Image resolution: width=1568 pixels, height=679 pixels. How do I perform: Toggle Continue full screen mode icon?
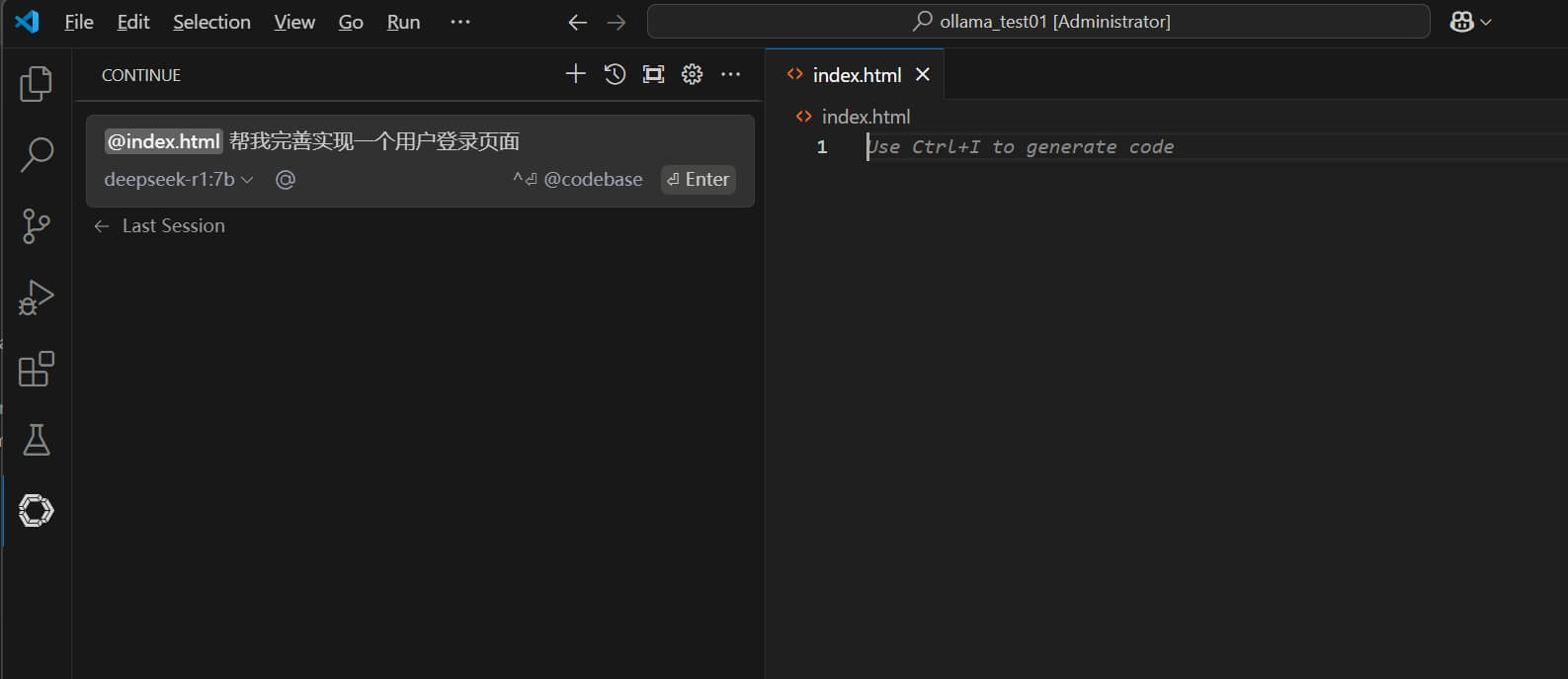point(653,74)
